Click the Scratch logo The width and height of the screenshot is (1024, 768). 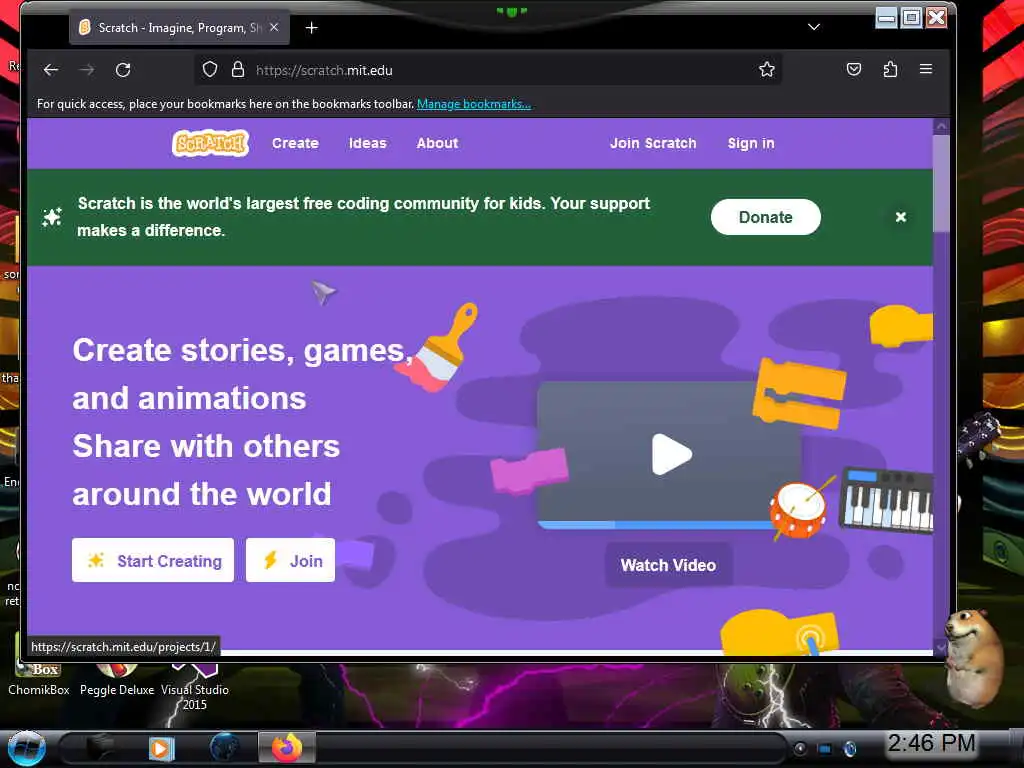pos(210,143)
